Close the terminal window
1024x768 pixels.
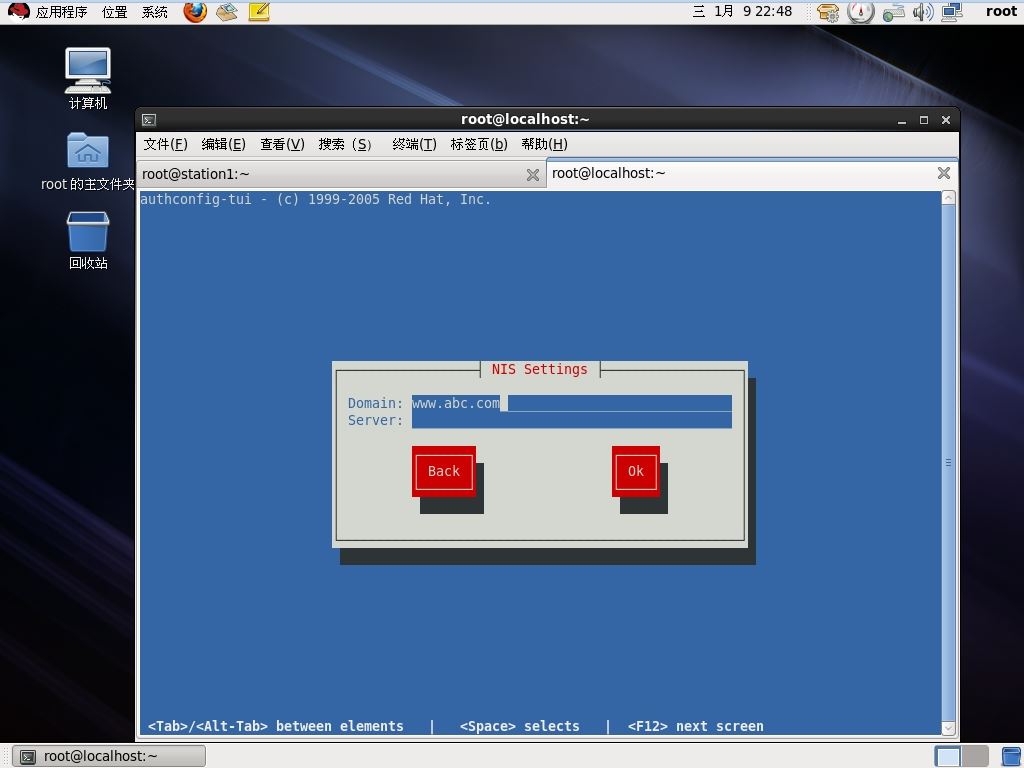[x=946, y=120]
